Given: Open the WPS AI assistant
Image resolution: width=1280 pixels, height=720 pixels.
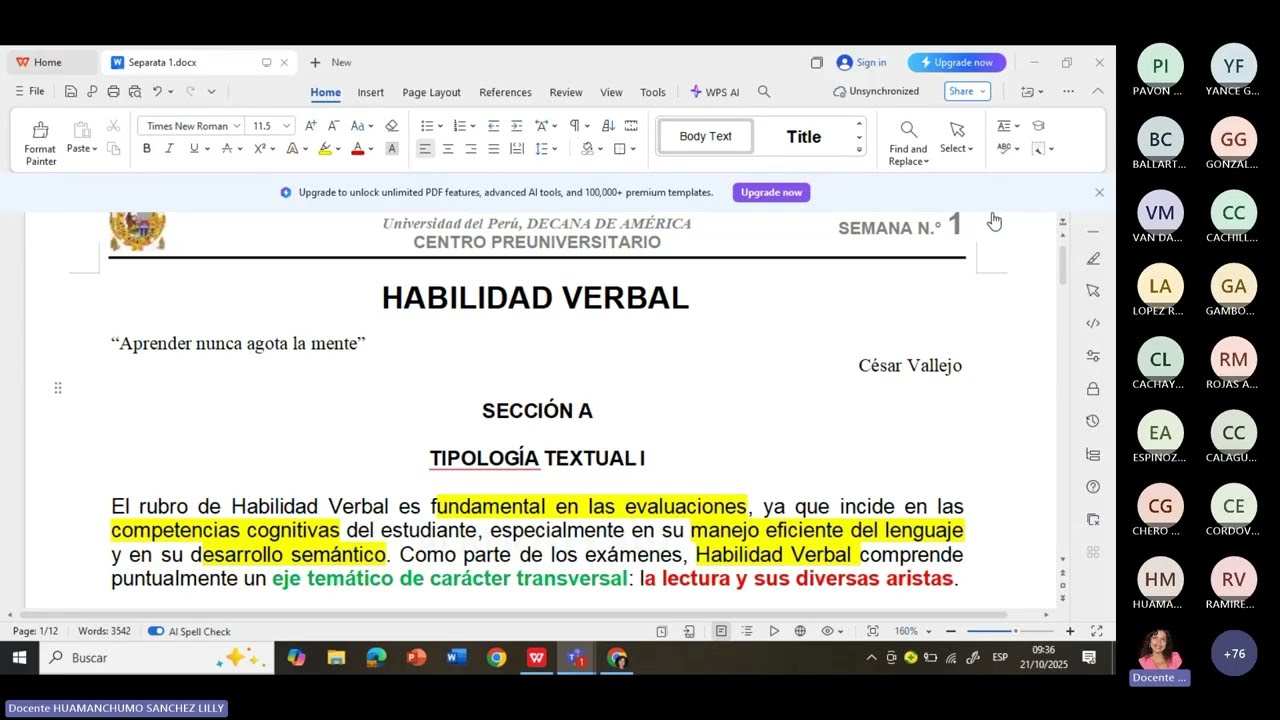Looking at the screenshot, I should [715, 92].
